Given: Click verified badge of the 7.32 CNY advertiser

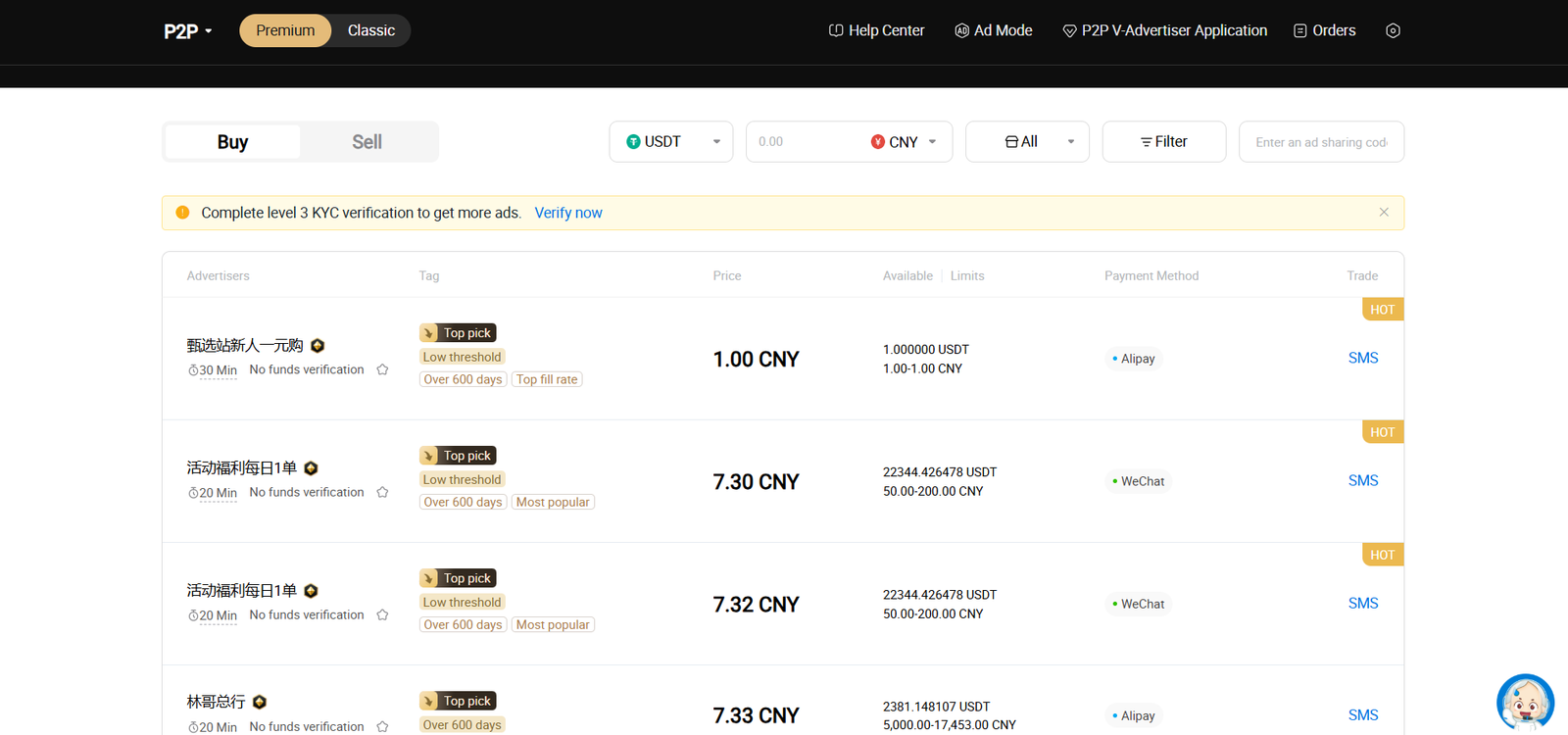Looking at the screenshot, I should pos(311,591).
